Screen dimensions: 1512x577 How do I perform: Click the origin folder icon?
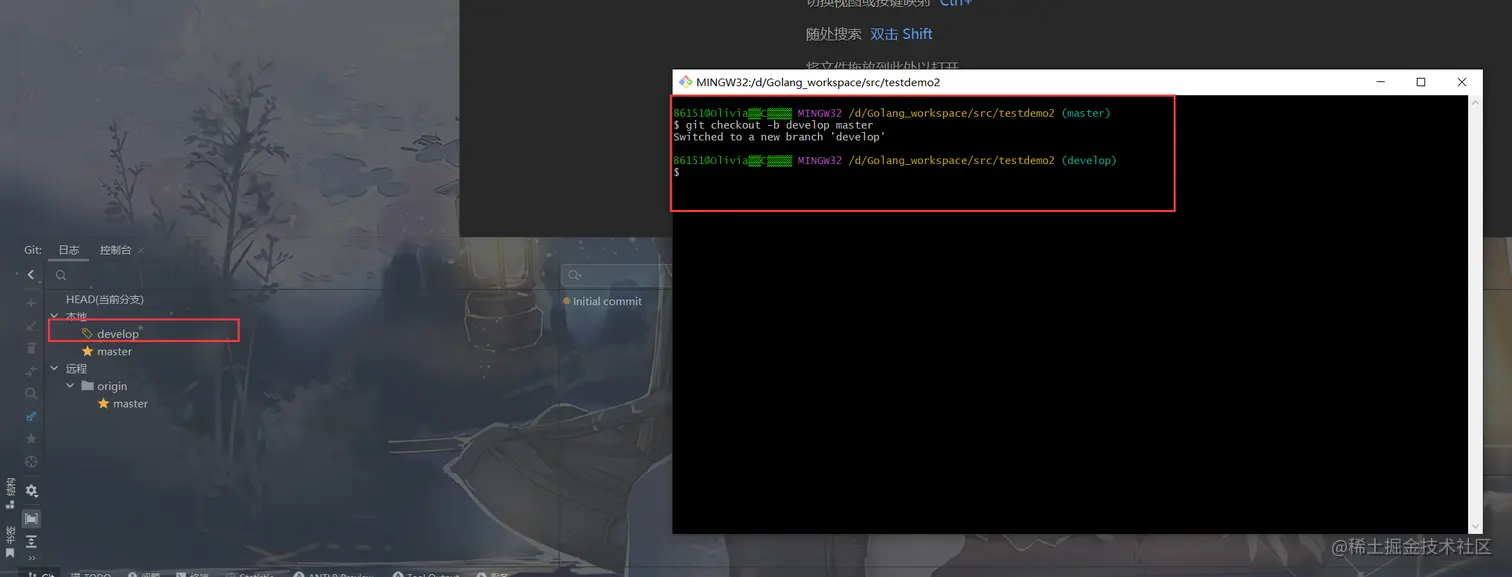tap(87, 386)
